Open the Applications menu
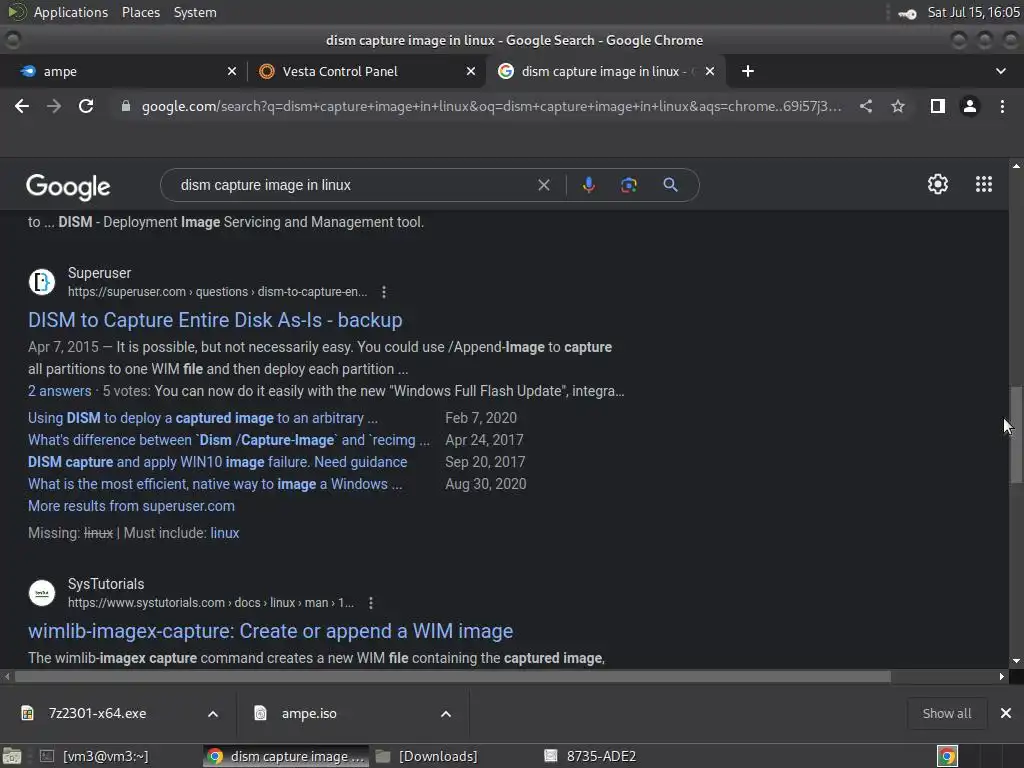This screenshot has width=1024, height=768. (71, 12)
